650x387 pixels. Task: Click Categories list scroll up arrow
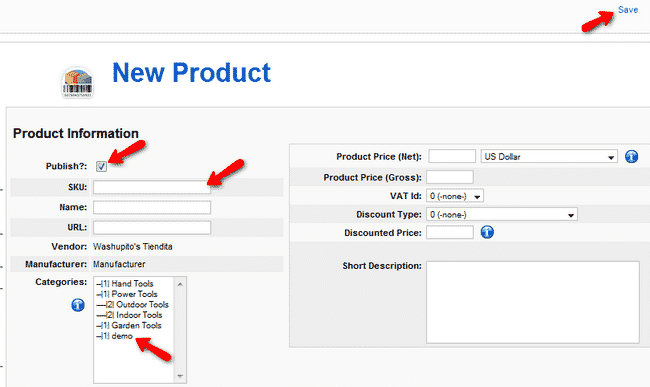coord(180,284)
